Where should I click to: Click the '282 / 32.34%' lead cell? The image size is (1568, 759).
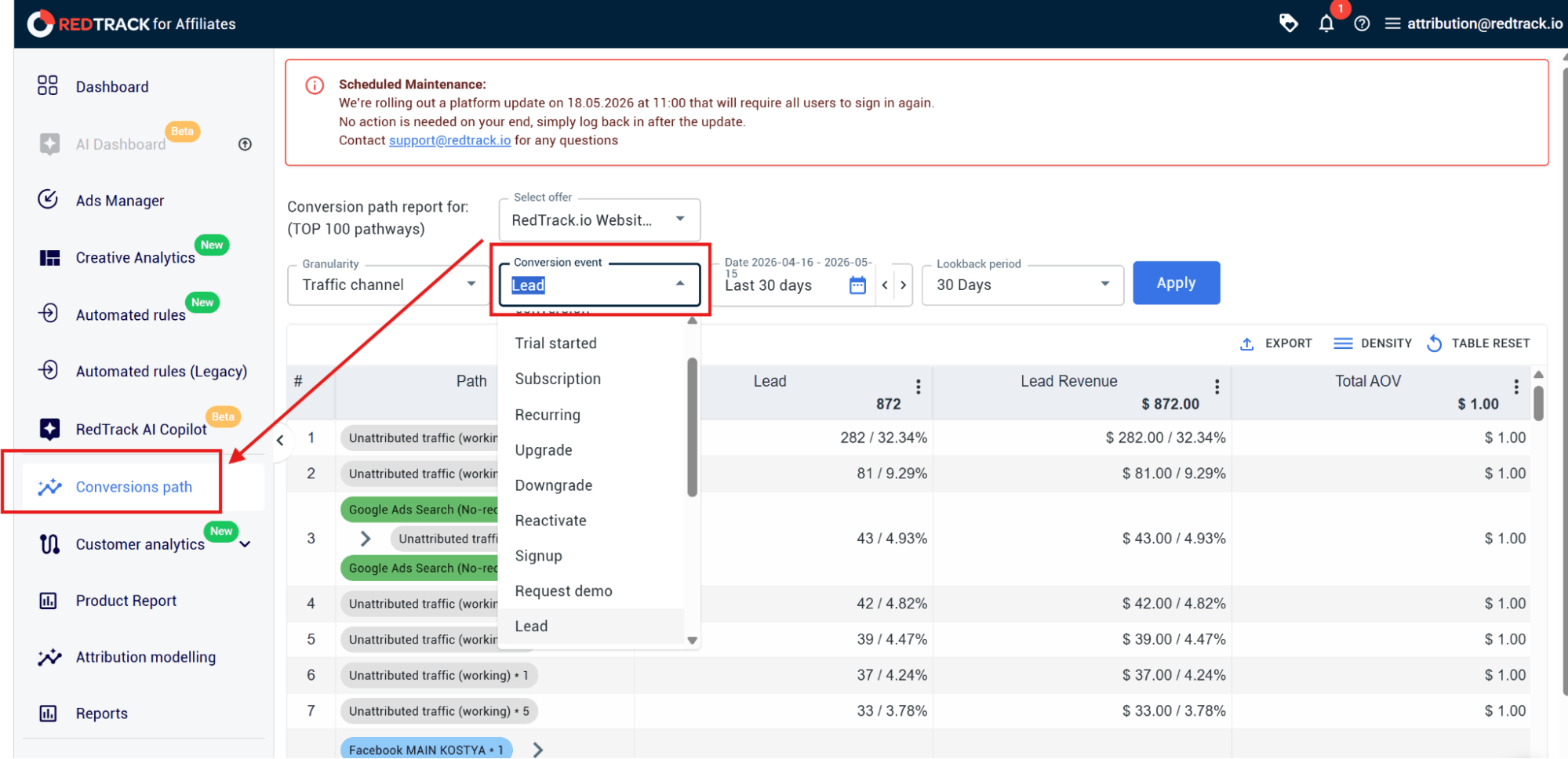(883, 438)
